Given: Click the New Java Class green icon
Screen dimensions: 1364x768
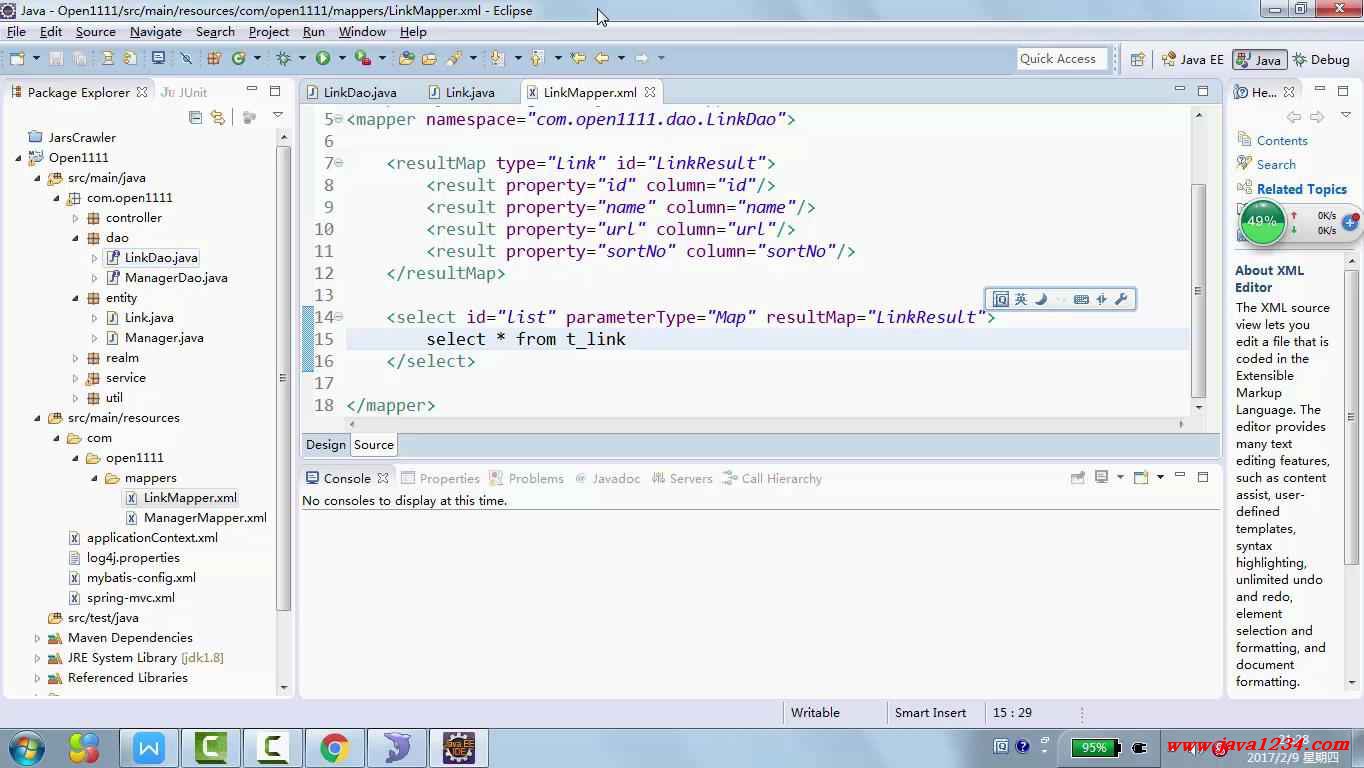Looking at the screenshot, I should [238, 59].
